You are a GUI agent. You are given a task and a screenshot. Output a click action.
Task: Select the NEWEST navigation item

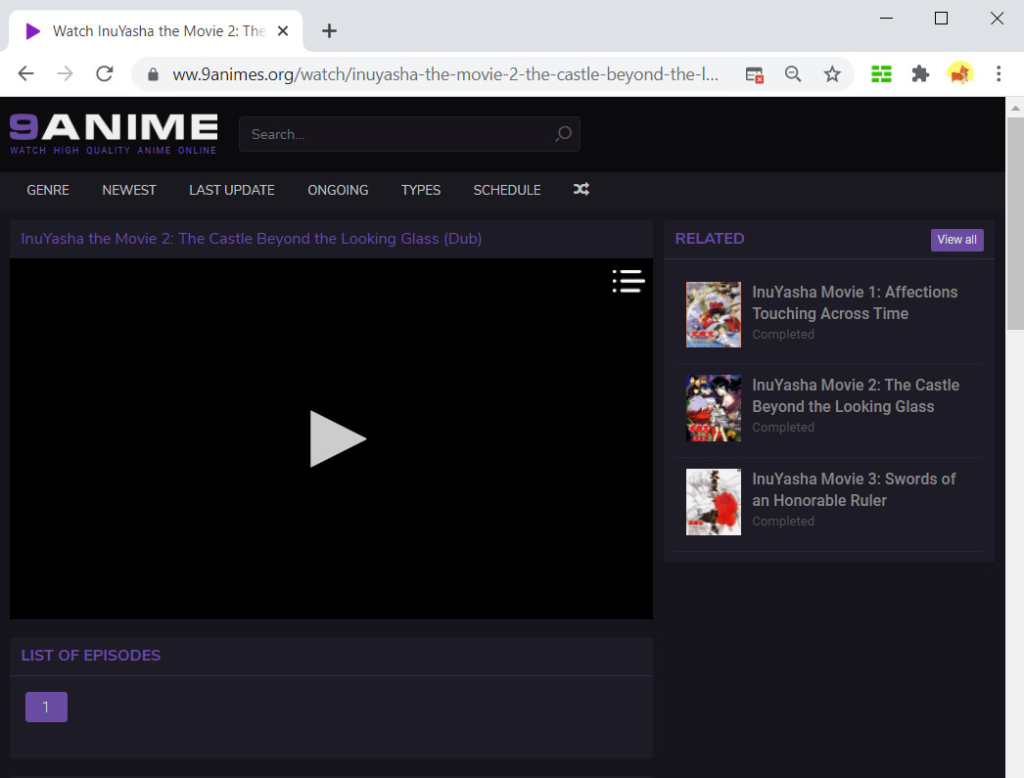pyautogui.click(x=129, y=189)
